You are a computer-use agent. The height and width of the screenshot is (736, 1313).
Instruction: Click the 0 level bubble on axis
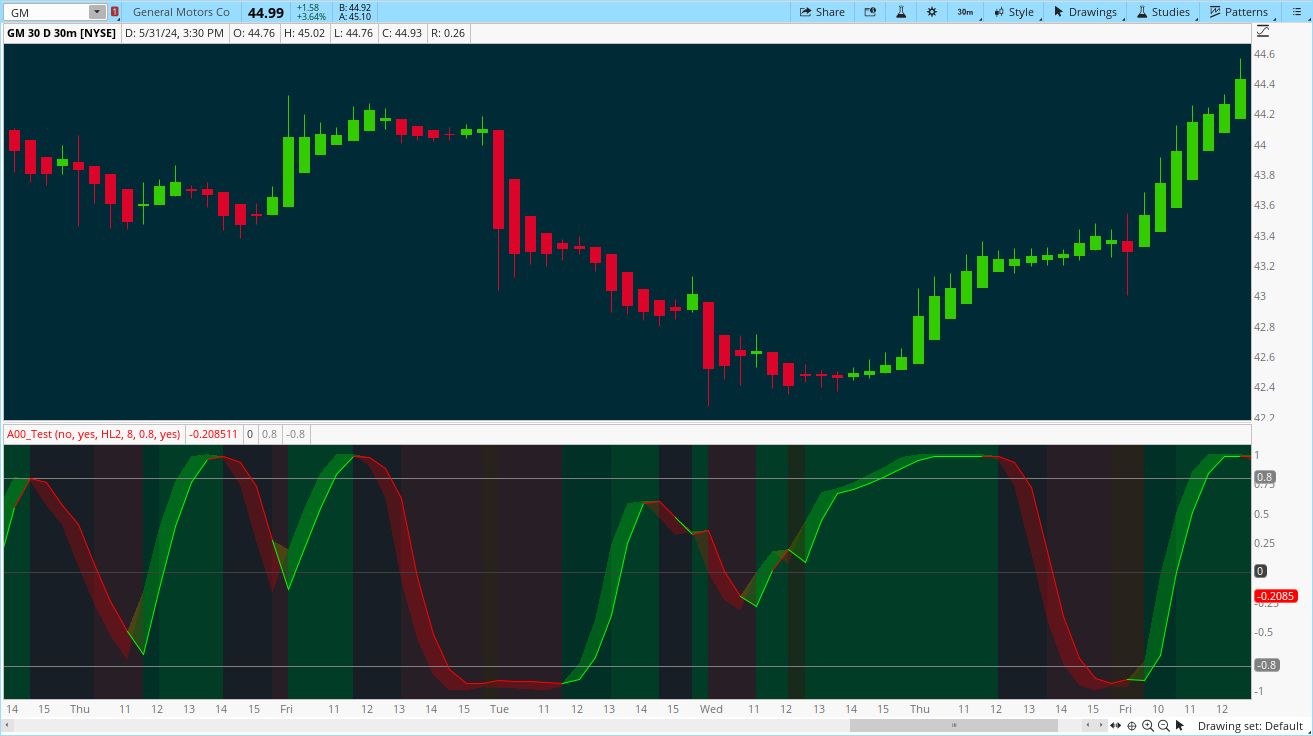[x=1260, y=571]
